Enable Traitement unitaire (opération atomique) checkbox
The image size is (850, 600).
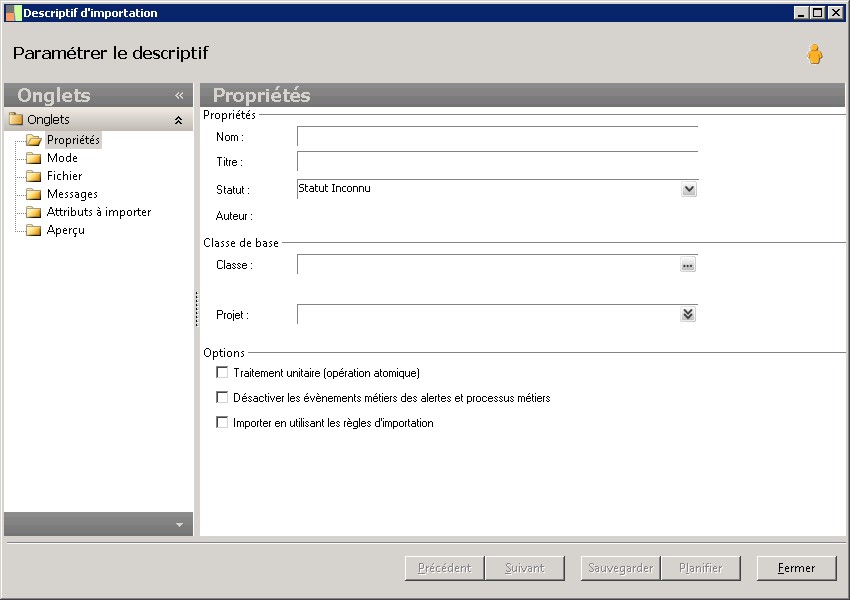pyautogui.click(x=222, y=372)
